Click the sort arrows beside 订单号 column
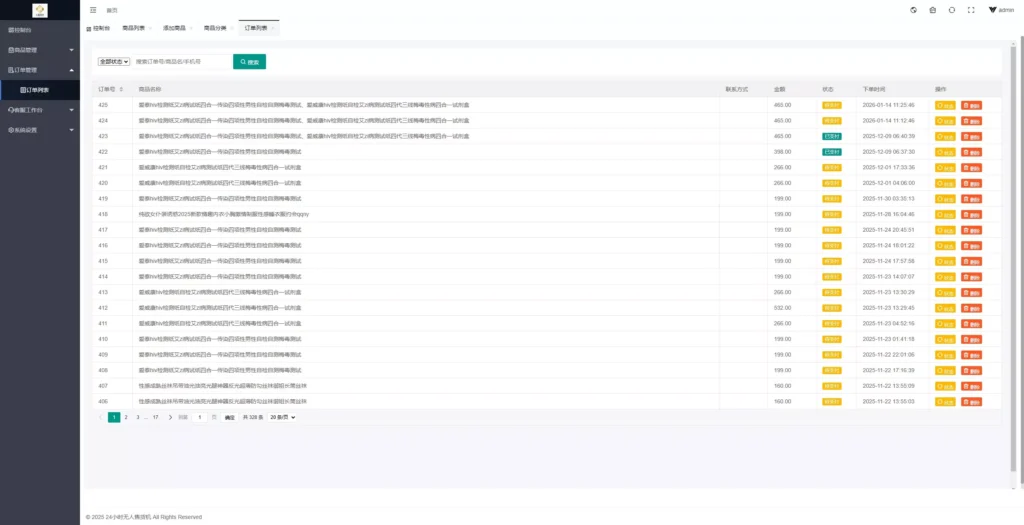1024x525 pixels. [121, 89]
